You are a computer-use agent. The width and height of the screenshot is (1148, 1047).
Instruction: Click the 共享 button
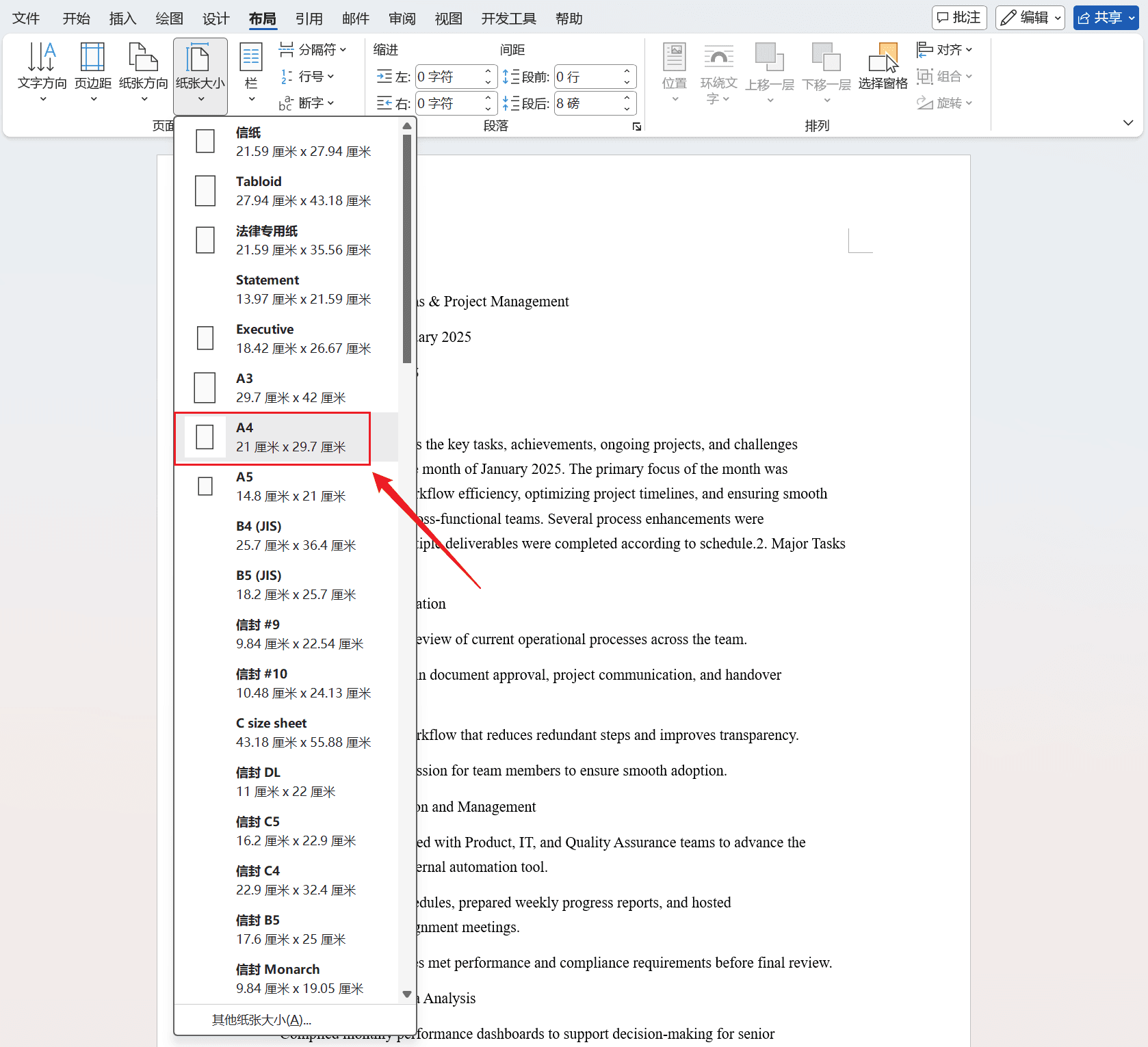coord(1105,17)
